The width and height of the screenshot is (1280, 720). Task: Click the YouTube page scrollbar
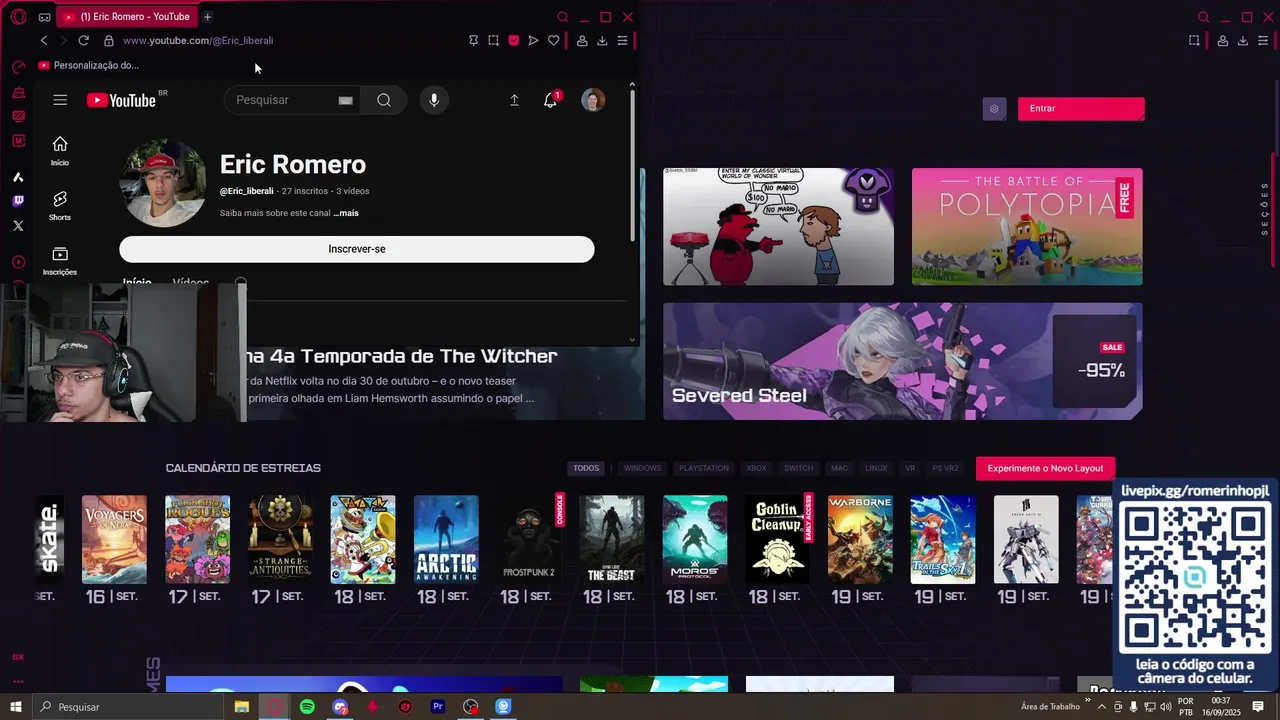[x=632, y=165]
